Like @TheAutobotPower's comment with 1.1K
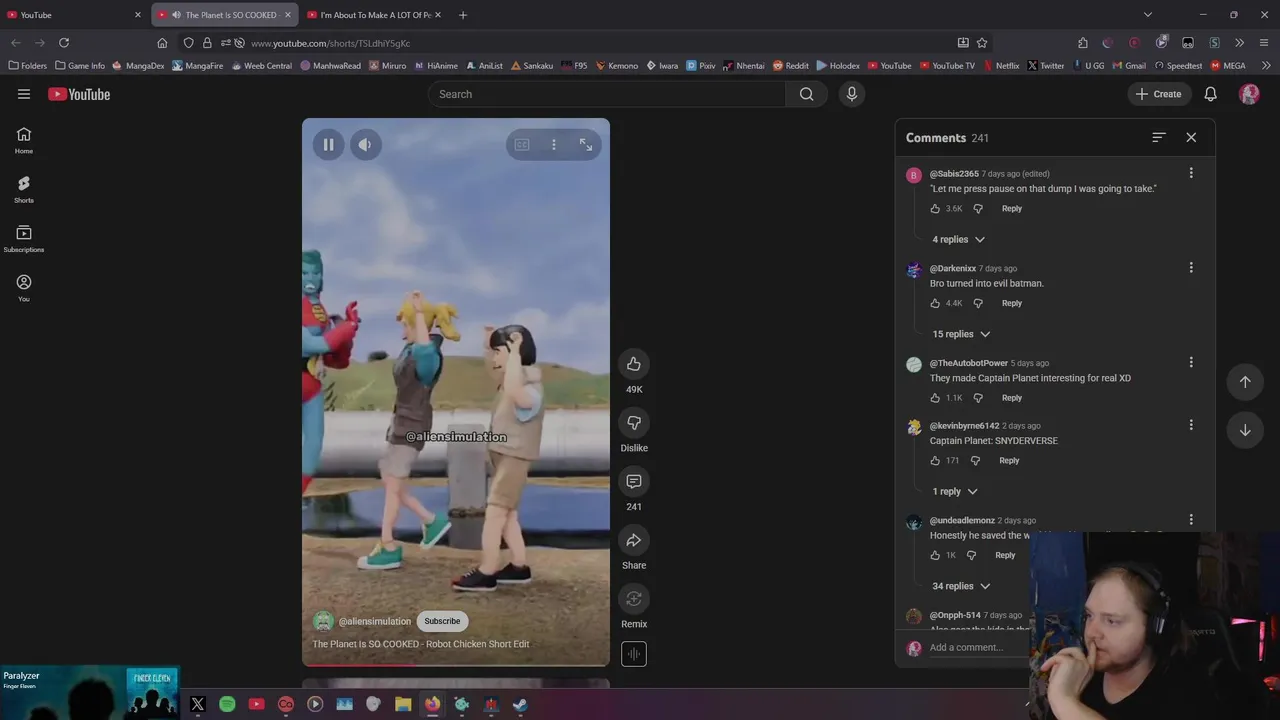 coord(935,398)
